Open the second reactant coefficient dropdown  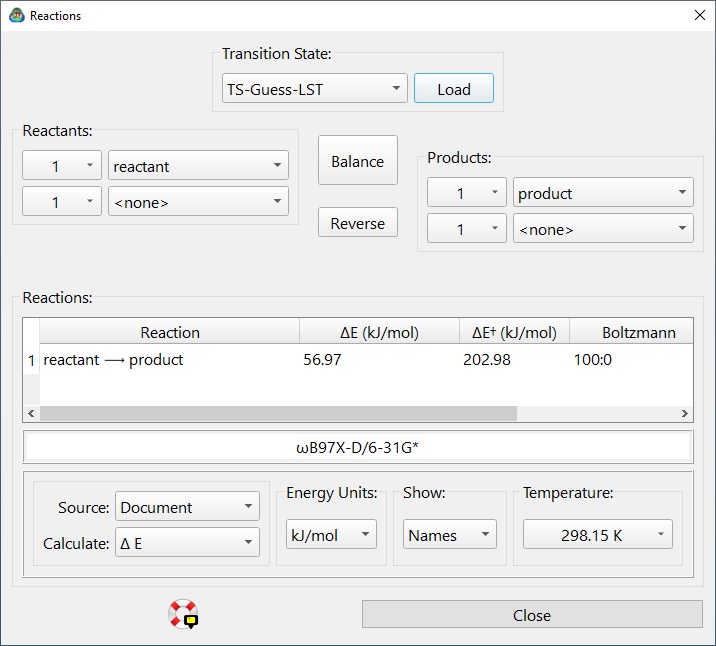click(x=62, y=201)
